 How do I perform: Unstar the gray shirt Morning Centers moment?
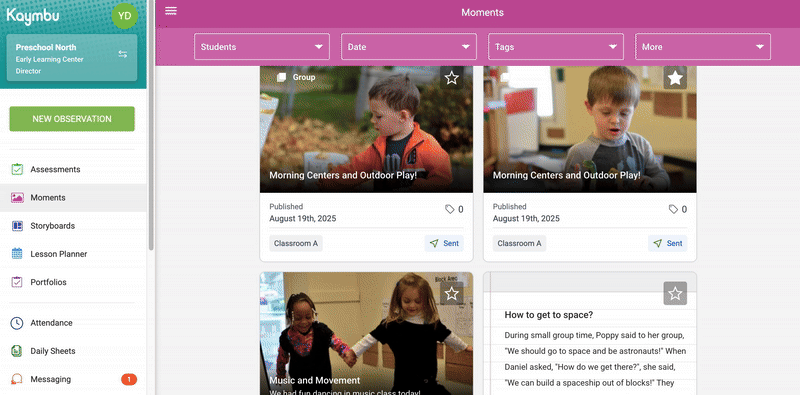[x=675, y=78]
